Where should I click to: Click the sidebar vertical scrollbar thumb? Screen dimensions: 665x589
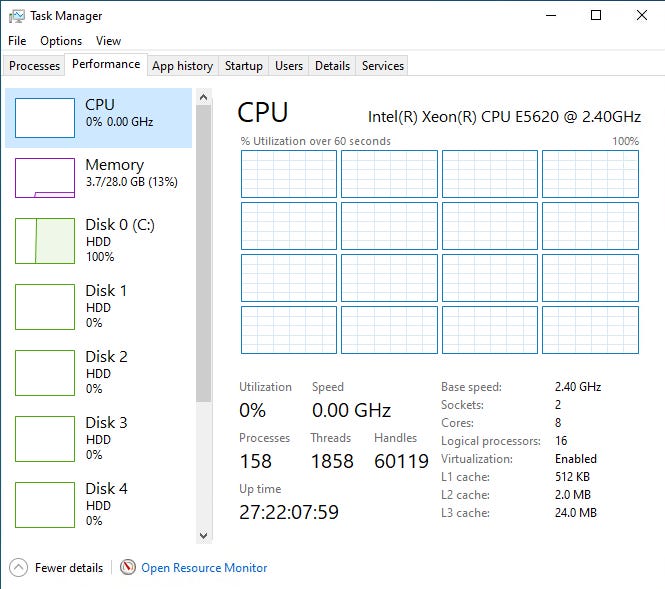(204, 253)
